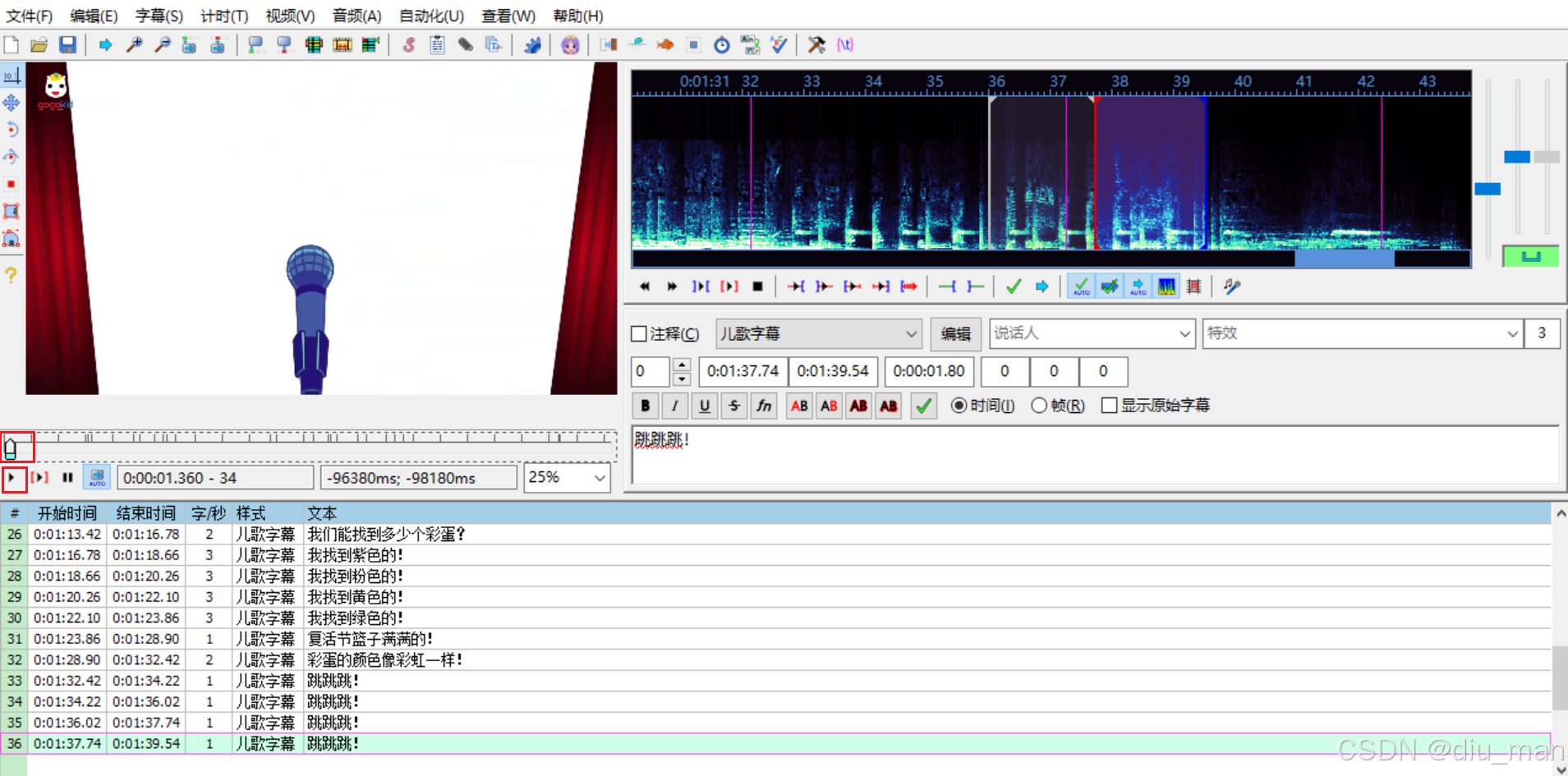Viewport: 1568px width, 776px height.
Task: Toggle video auto-scroll AUTO button
Action: click(97, 477)
